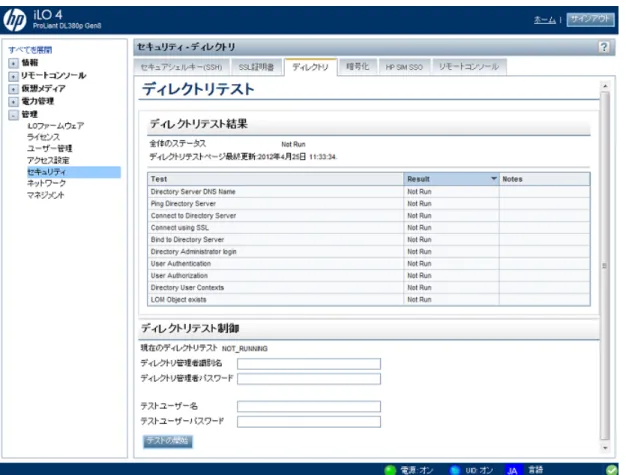Click the Test column header

coord(275,179)
